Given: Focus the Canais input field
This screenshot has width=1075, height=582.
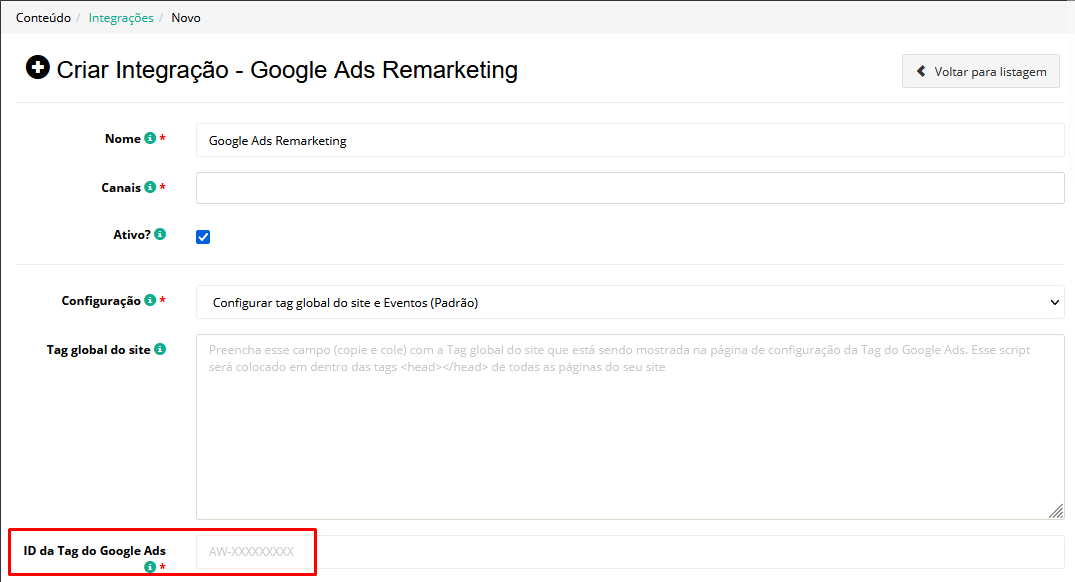Looking at the screenshot, I should tap(630, 188).
